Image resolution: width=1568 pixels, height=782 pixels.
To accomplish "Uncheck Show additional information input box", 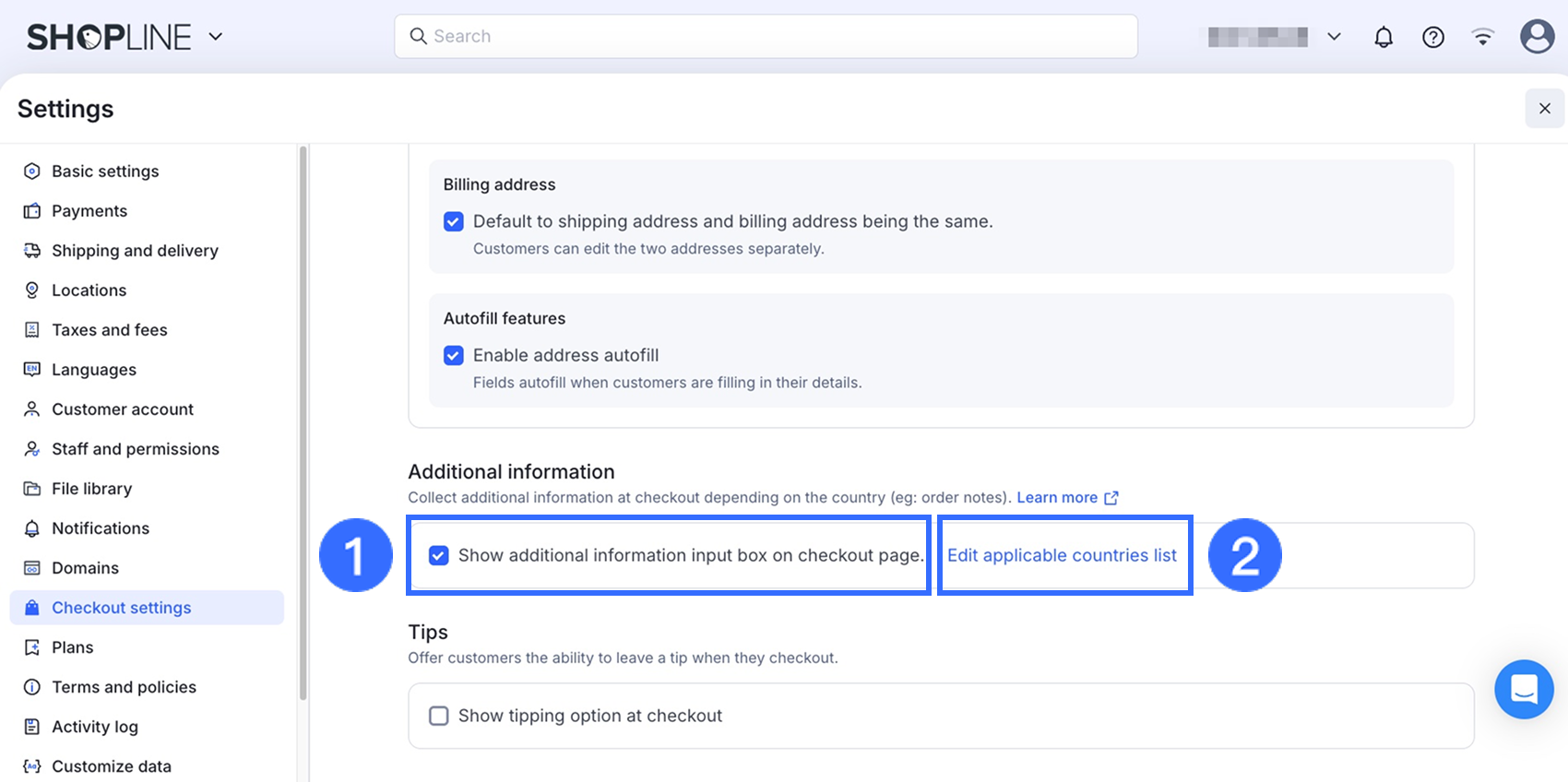I will click(439, 555).
